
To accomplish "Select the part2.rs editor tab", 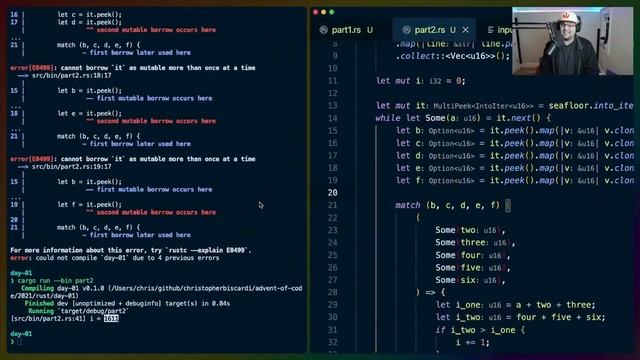I will 435,30.
